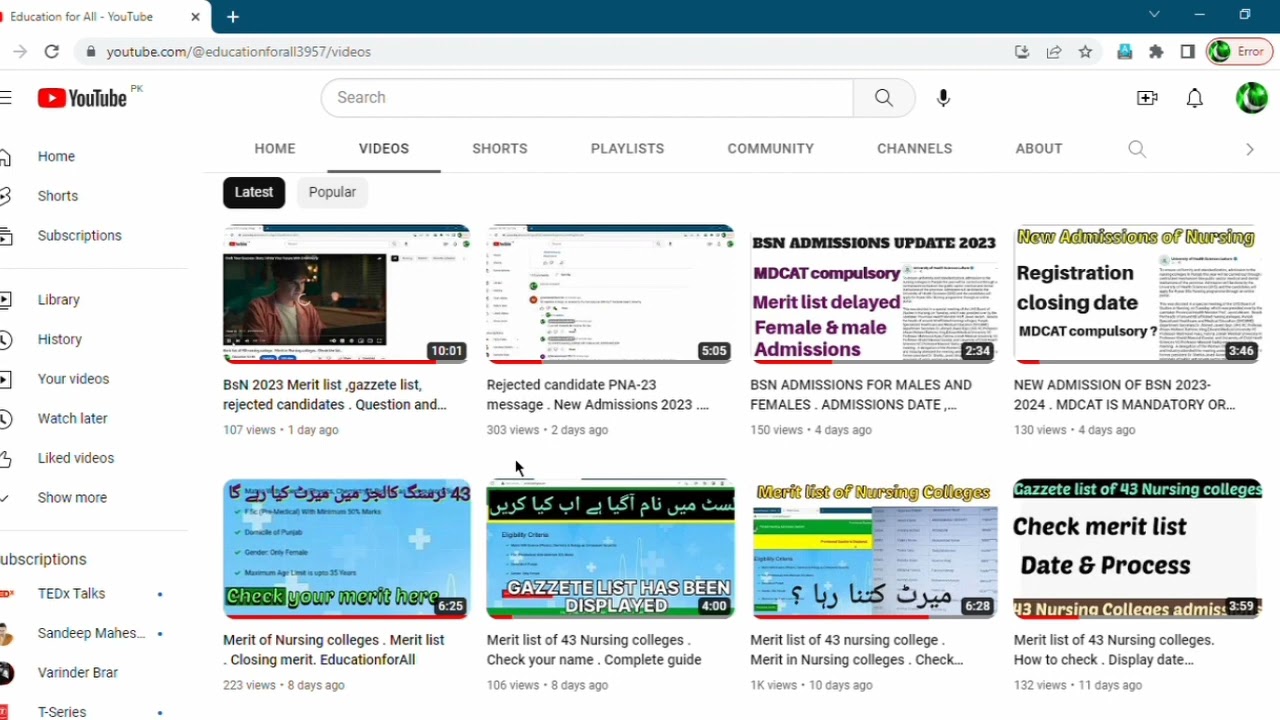1280x720 pixels.
Task: Open the YouTube account avatar menu
Action: point(1251,97)
